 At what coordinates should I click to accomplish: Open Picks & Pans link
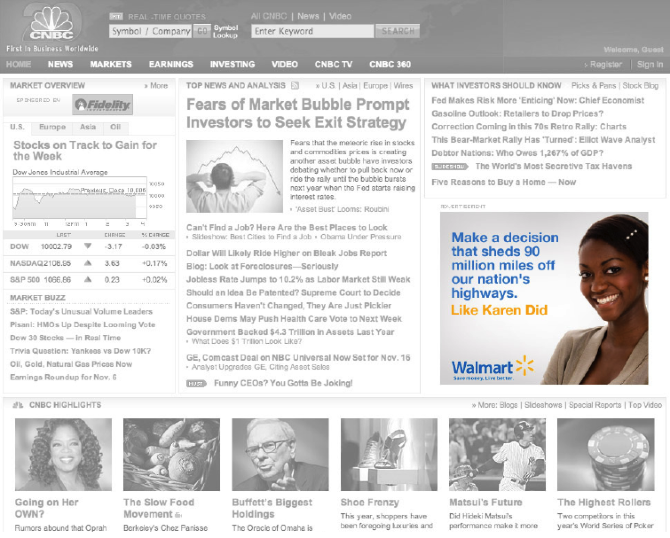tap(594, 85)
